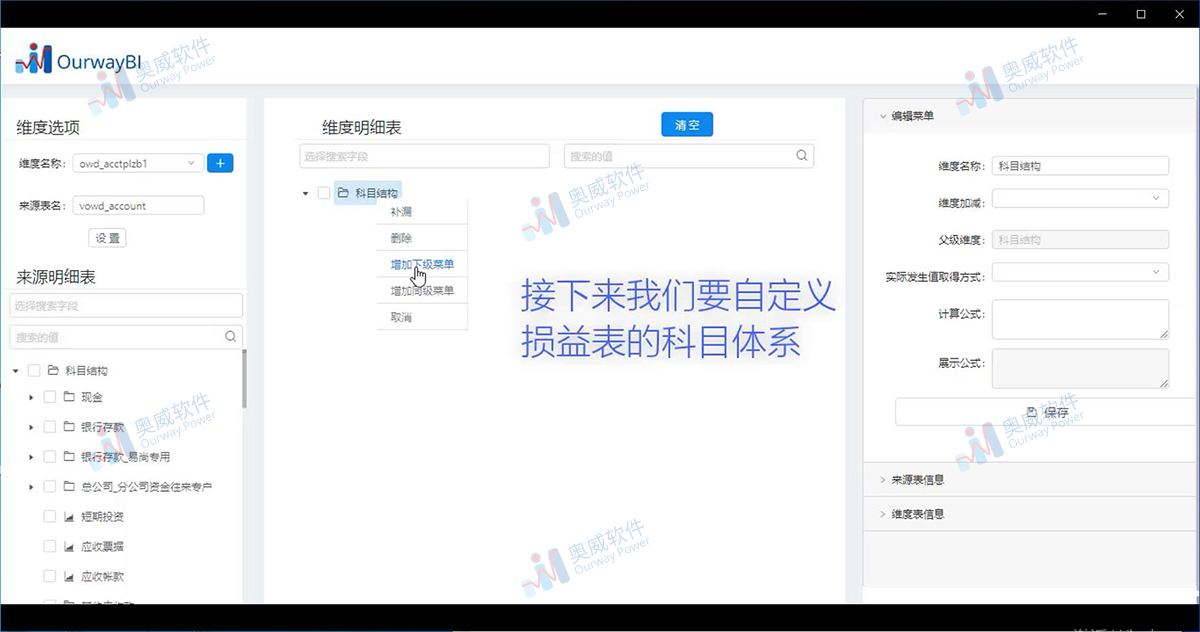Image resolution: width=1200 pixels, height=632 pixels.
Task: Click the folder icon beside 银行存款
Action: (x=69, y=427)
